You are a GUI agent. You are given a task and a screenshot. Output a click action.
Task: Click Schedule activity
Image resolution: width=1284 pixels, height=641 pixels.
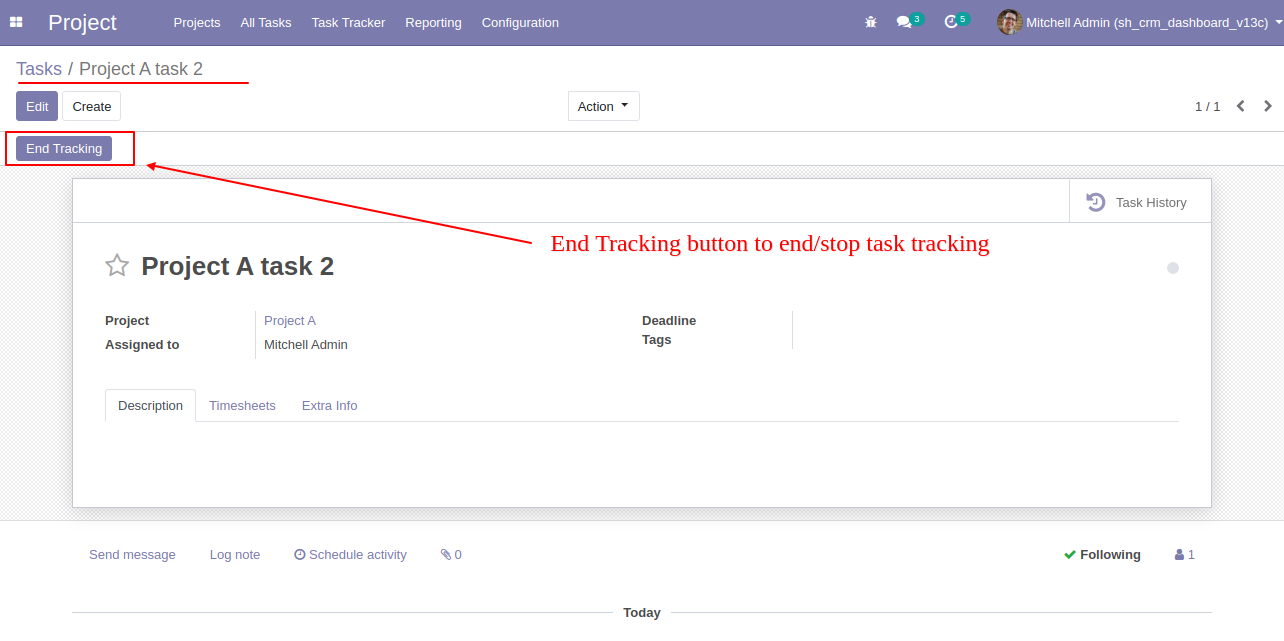(350, 554)
